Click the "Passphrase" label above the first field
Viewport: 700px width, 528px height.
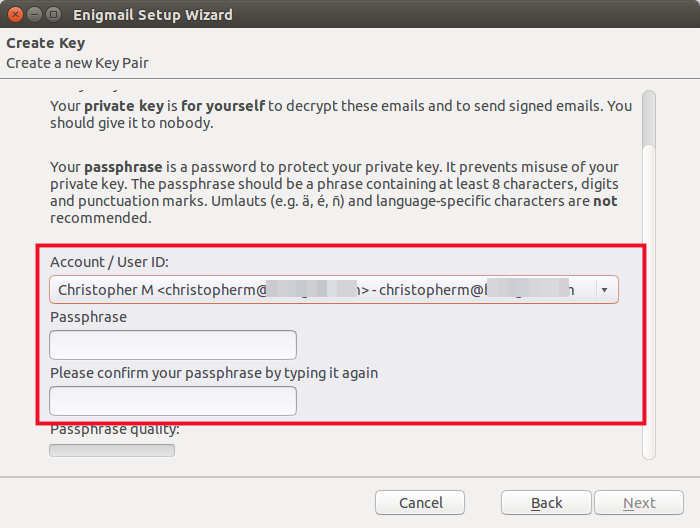[88, 317]
